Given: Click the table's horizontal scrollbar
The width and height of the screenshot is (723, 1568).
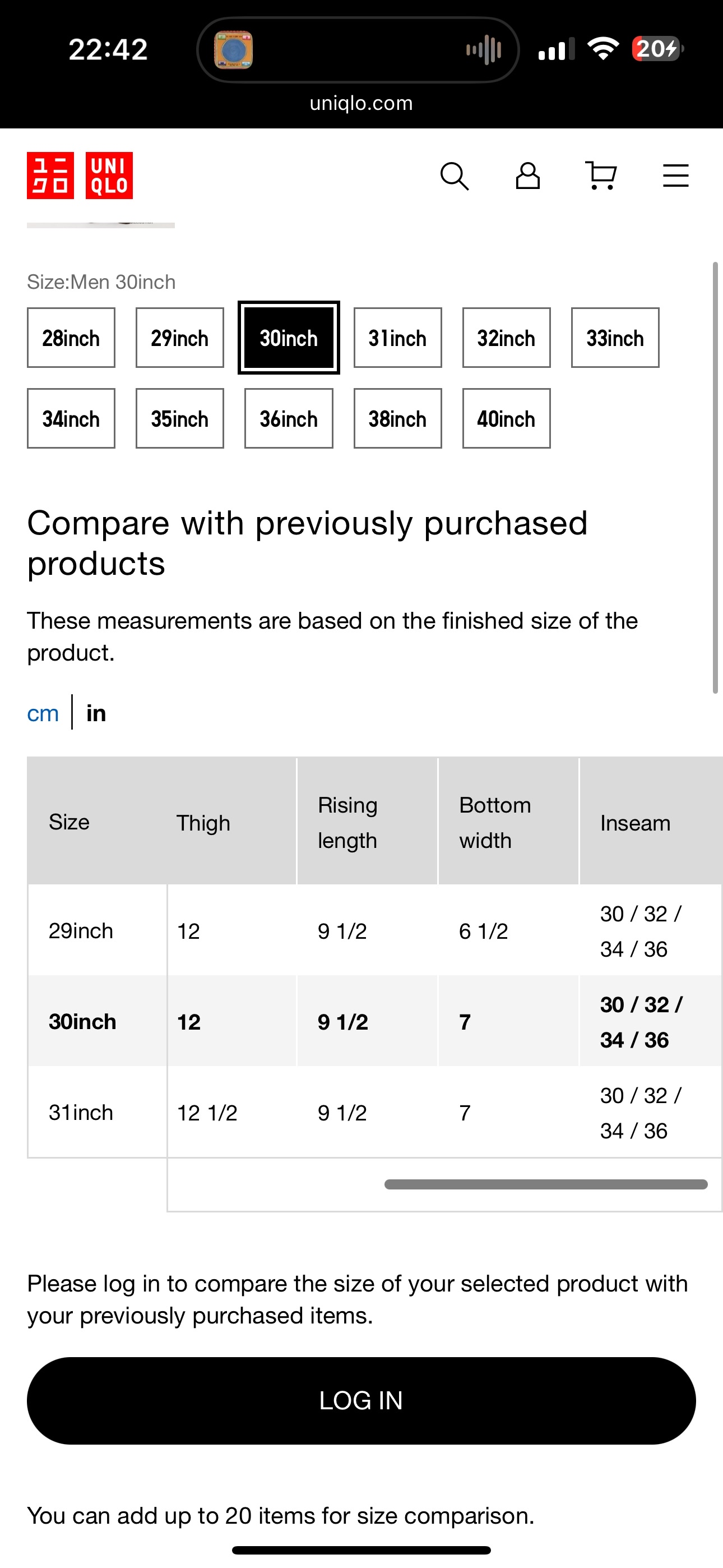Looking at the screenshot, I should click(546, 1184).
